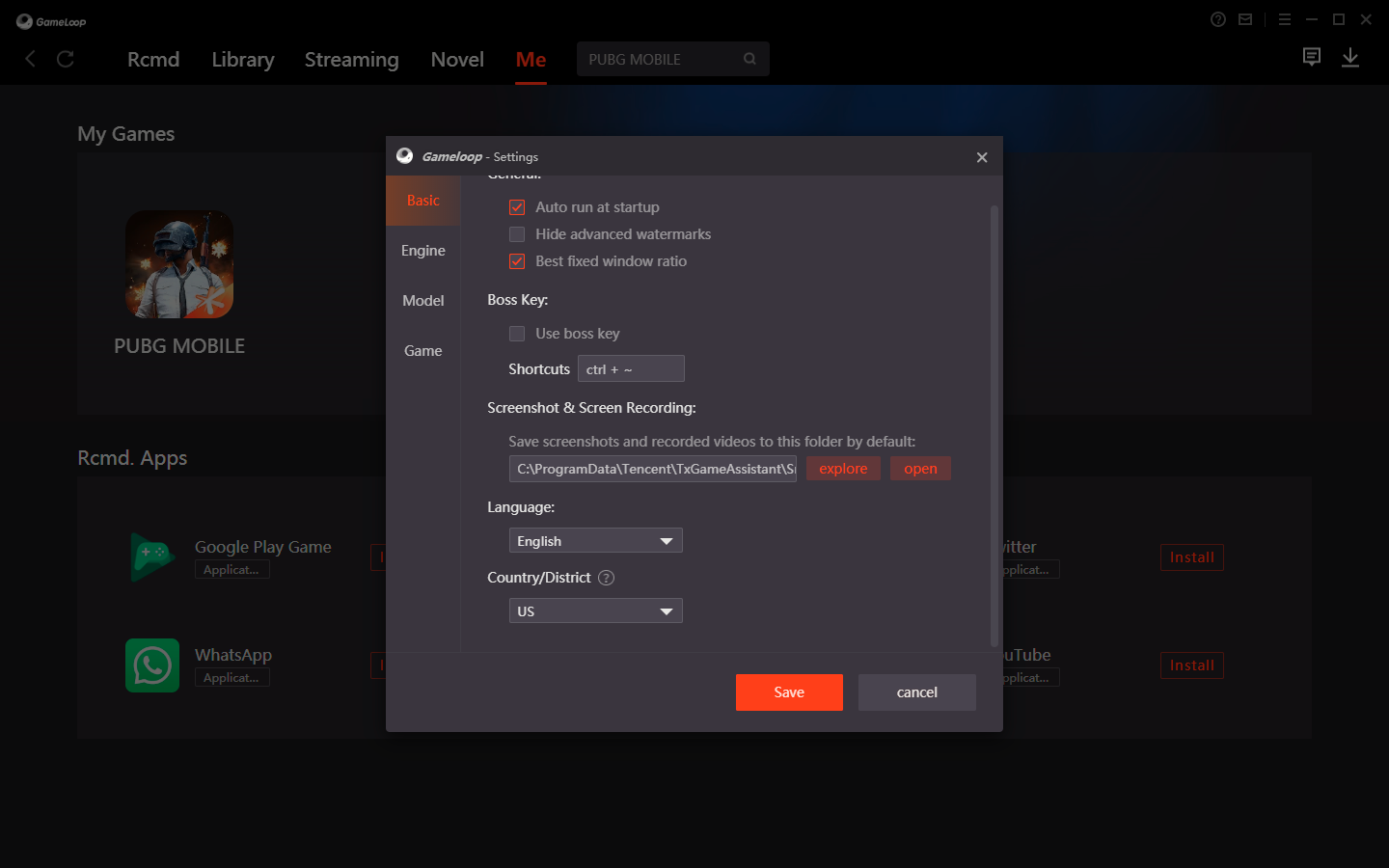Enable Use boss key checkbox

coord(517,334)
